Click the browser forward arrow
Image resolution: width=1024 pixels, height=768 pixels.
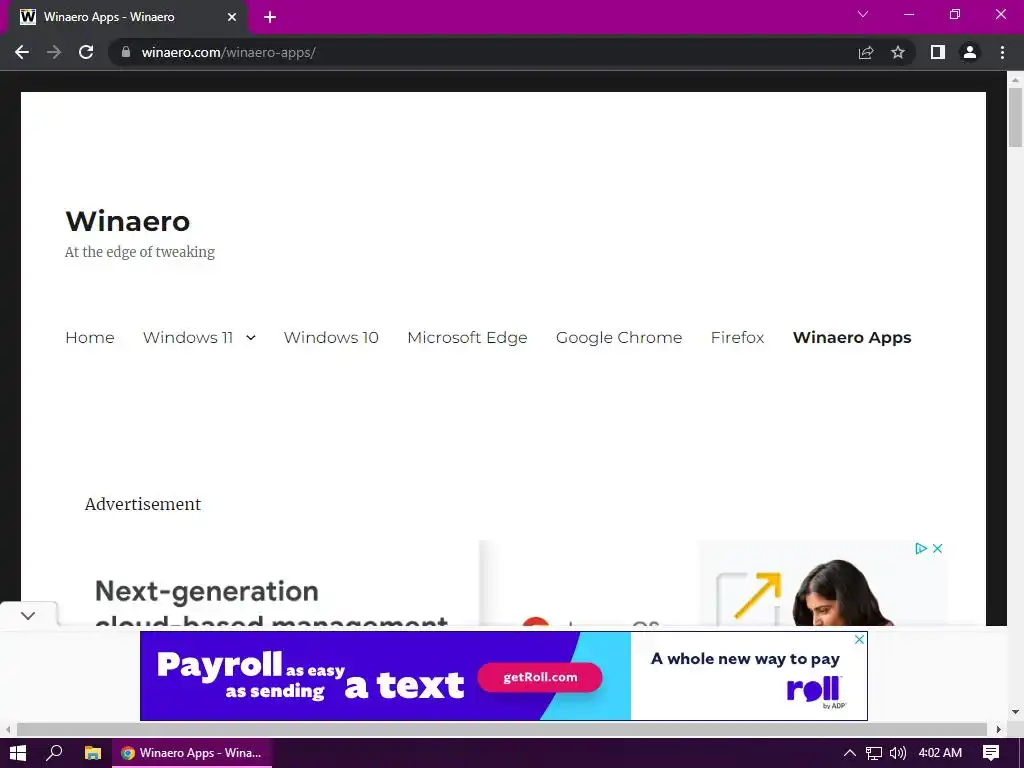pyautogui.click(x=54, y=52)
